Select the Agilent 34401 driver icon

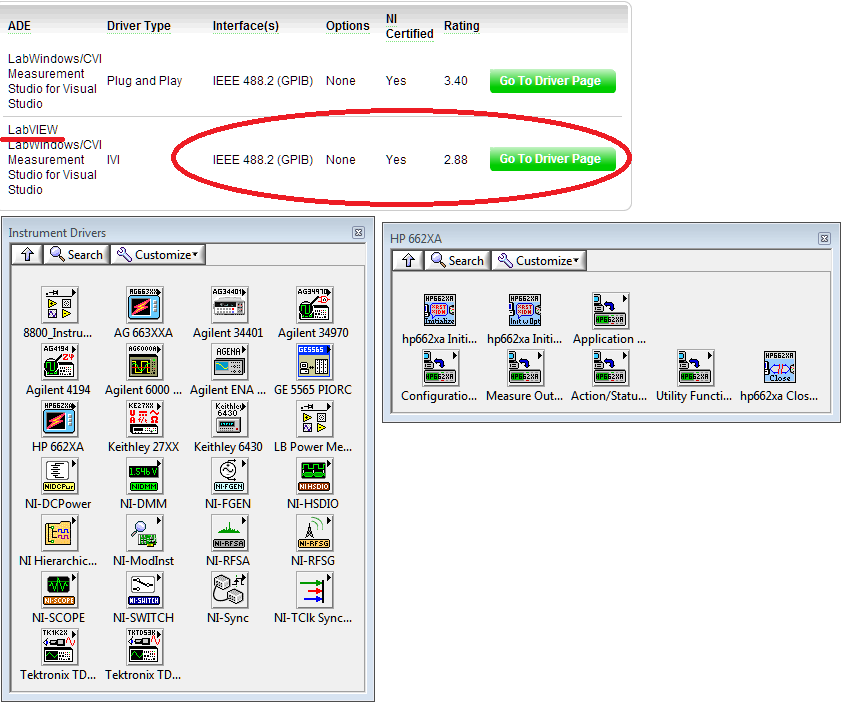[228, 305]
